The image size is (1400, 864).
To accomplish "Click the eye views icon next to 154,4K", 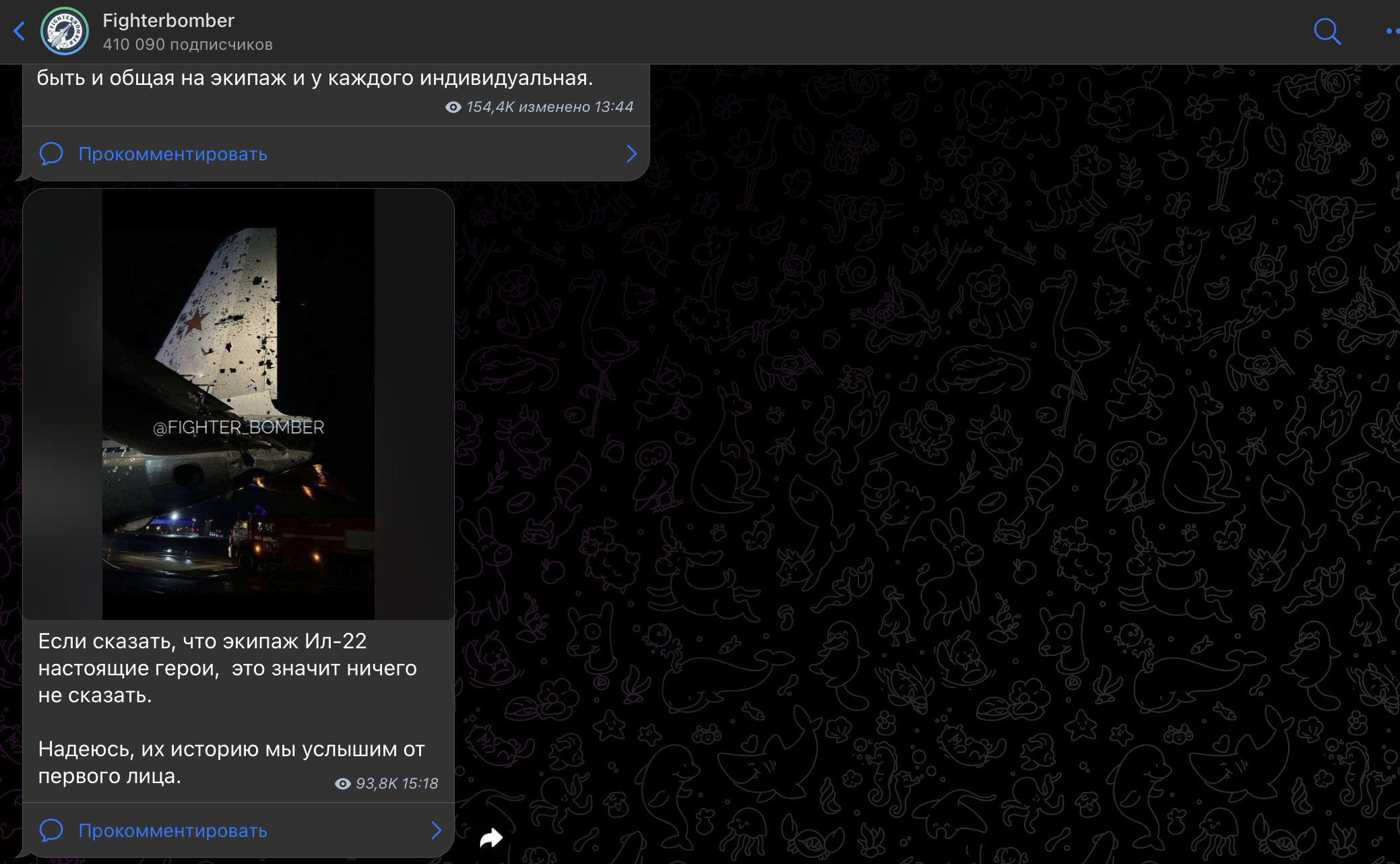I will coord(453,107).
